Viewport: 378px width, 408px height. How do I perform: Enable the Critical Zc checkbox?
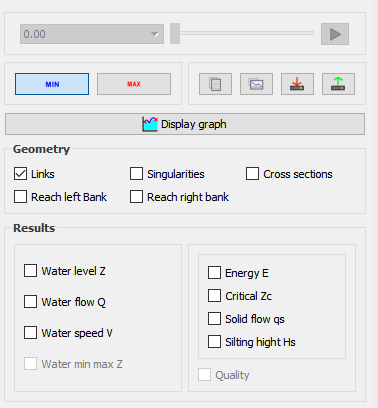pyautogui.click(x=214, y=296)
